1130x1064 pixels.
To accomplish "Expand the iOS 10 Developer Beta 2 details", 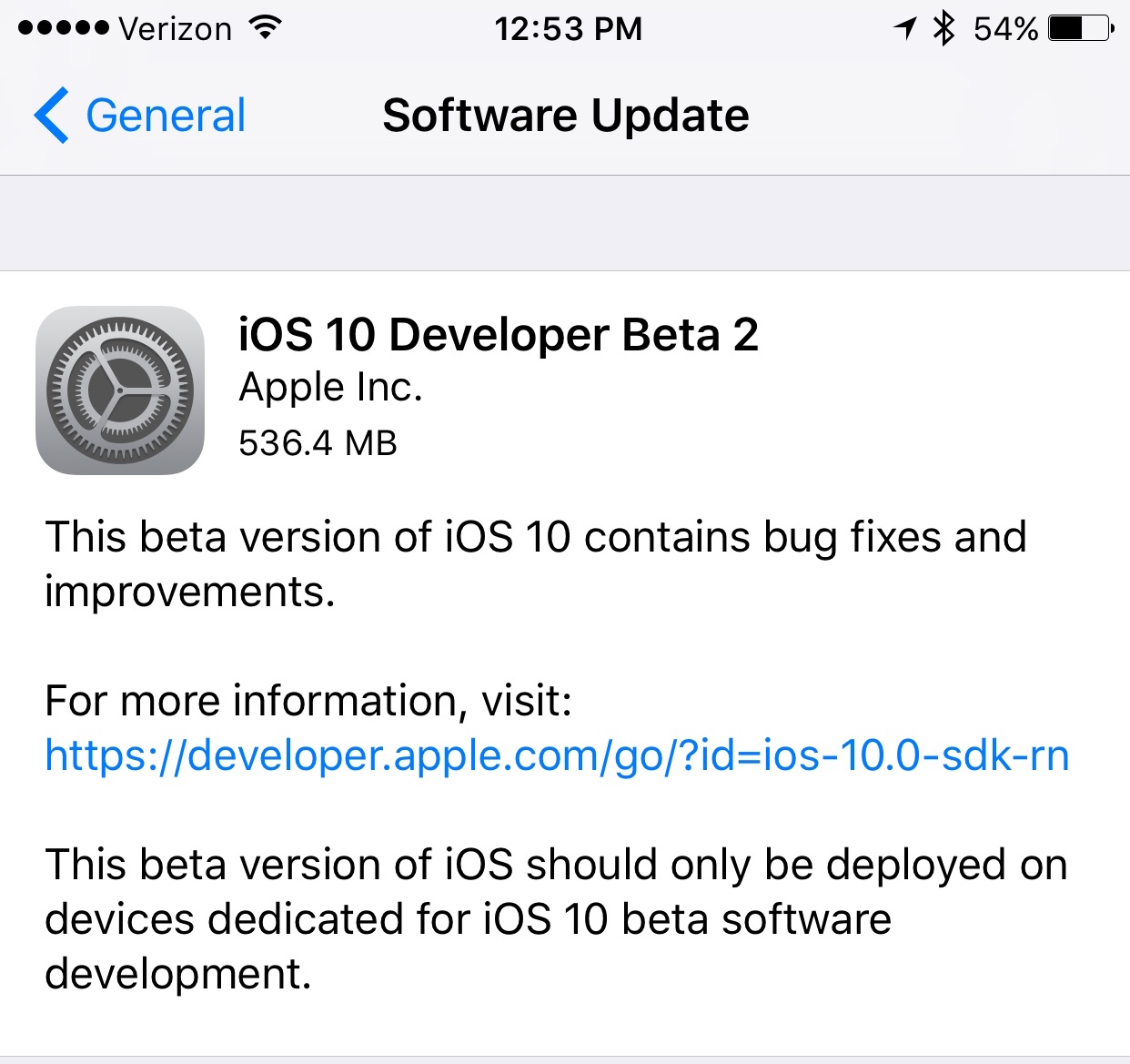I will point(499,336).
